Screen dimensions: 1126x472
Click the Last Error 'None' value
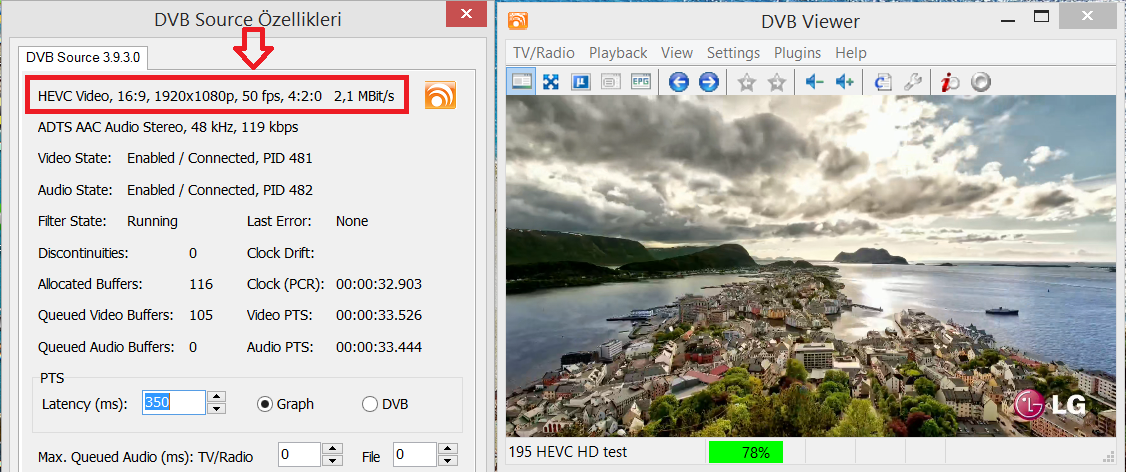coord(352,221)
